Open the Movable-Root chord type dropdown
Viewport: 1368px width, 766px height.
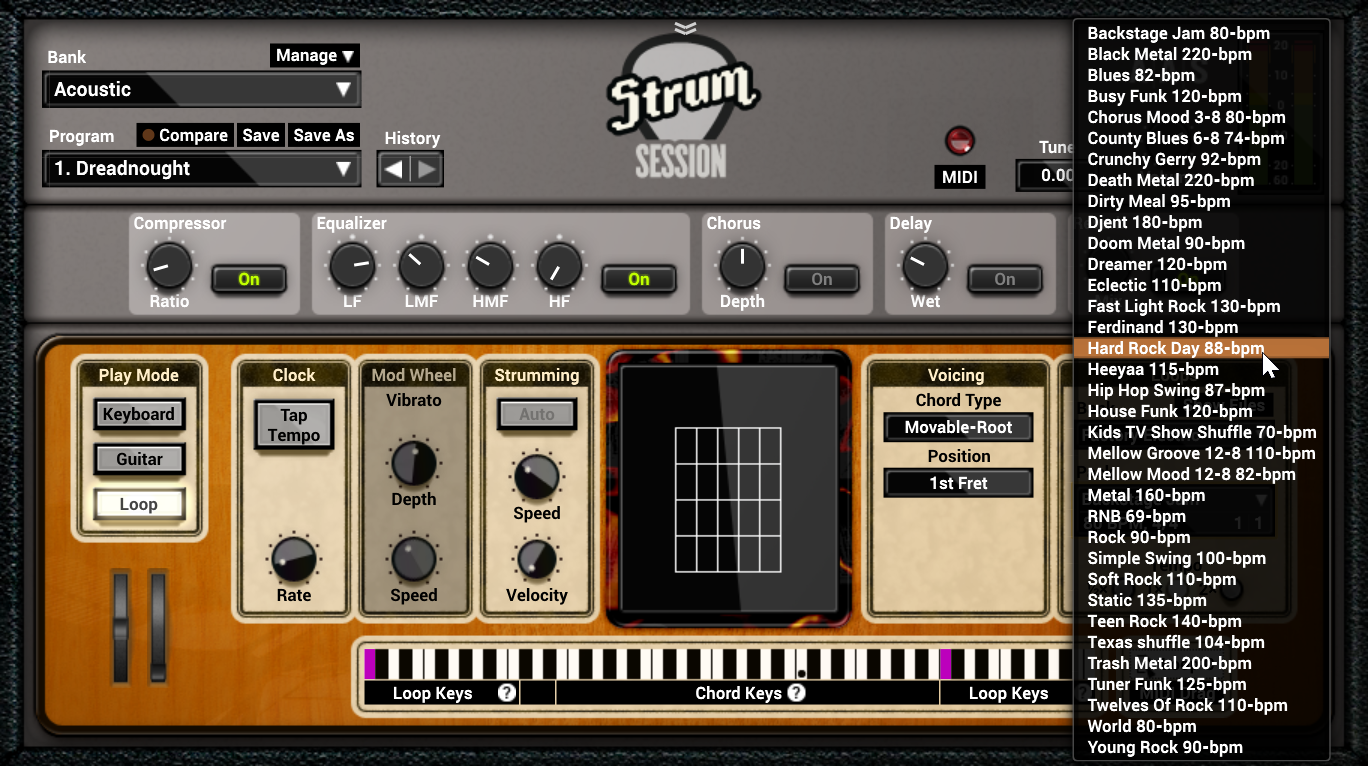coord(958,427)
